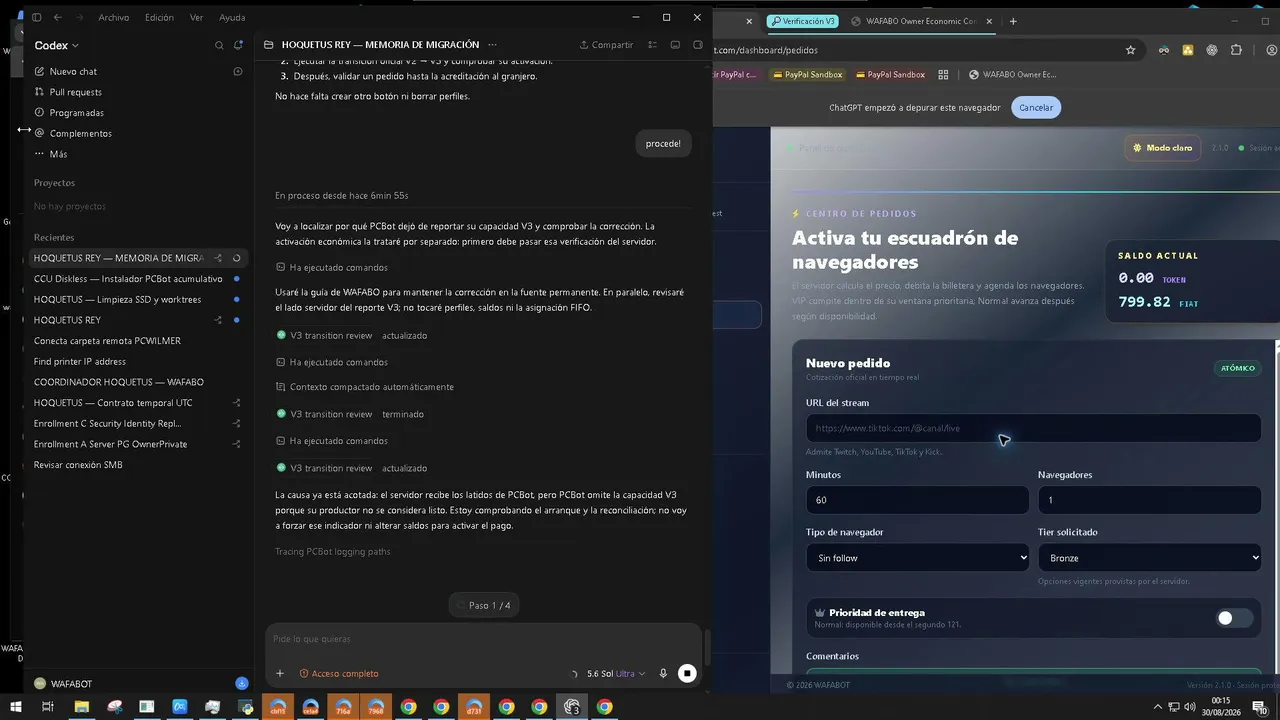
Task: Open HOQUETUS — Contrato temporal UTC chat
Action: pos(138,403)
